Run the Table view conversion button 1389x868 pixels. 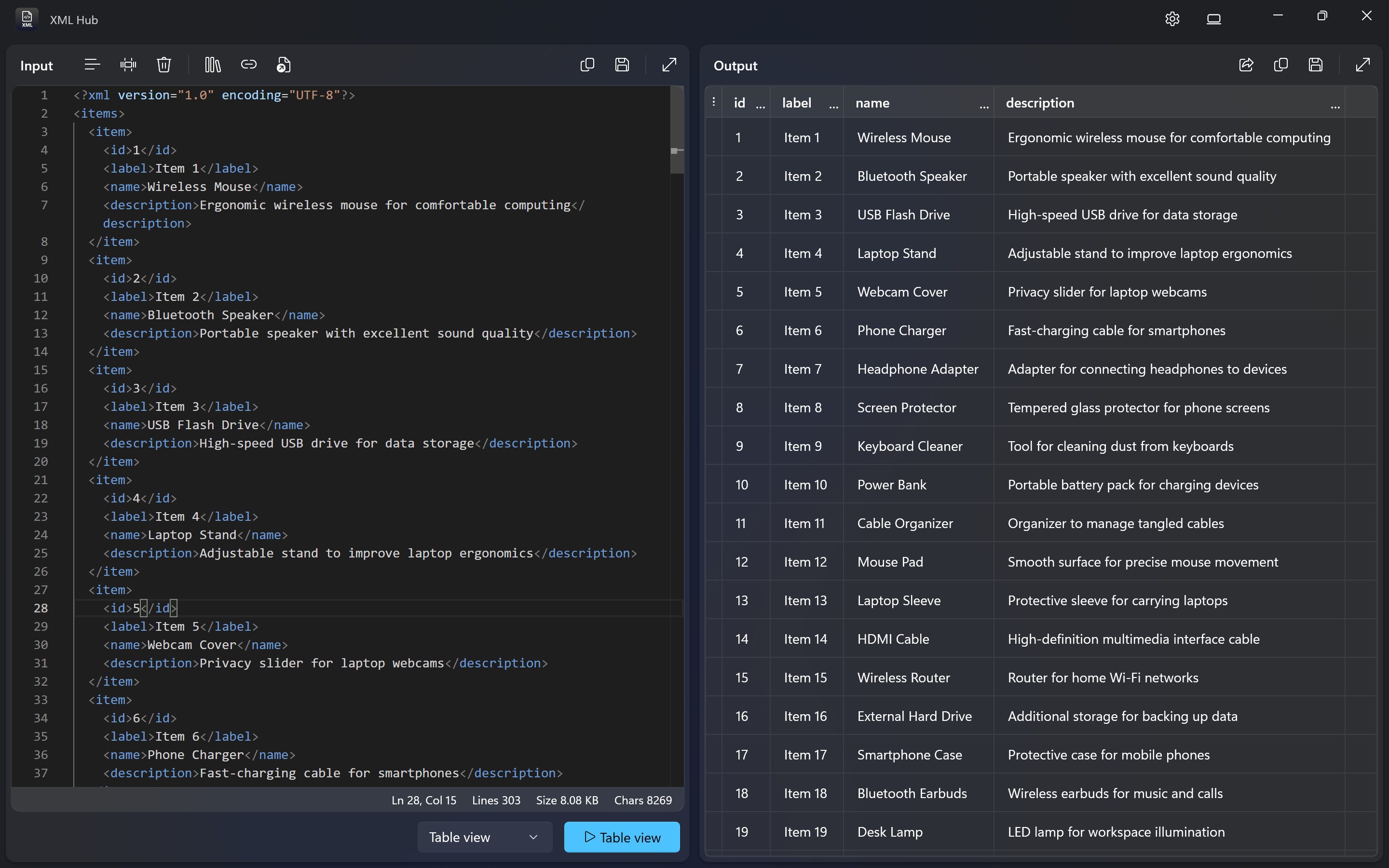click(622, 837)
